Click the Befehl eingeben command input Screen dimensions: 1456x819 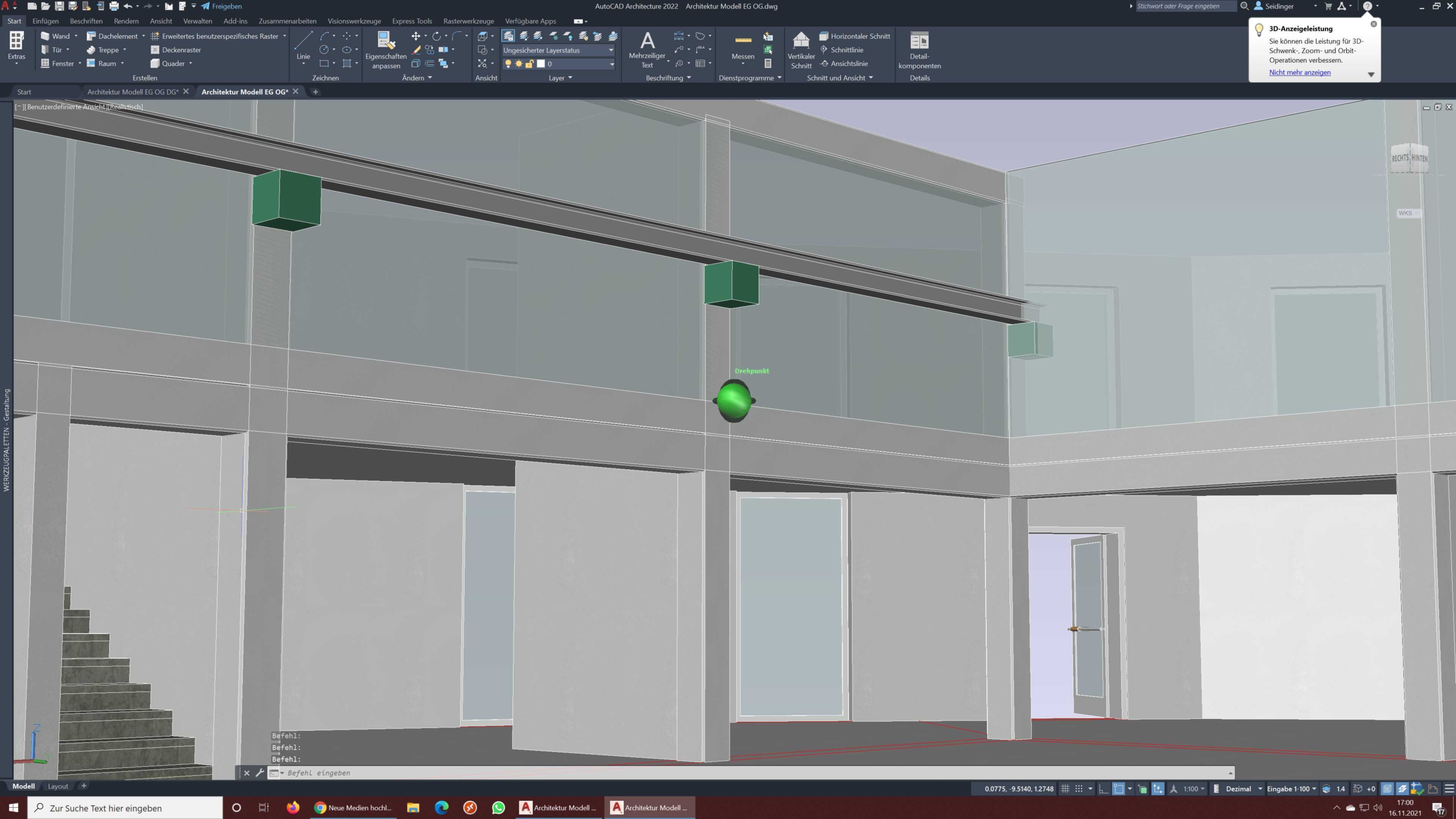(x=739, y=773)
